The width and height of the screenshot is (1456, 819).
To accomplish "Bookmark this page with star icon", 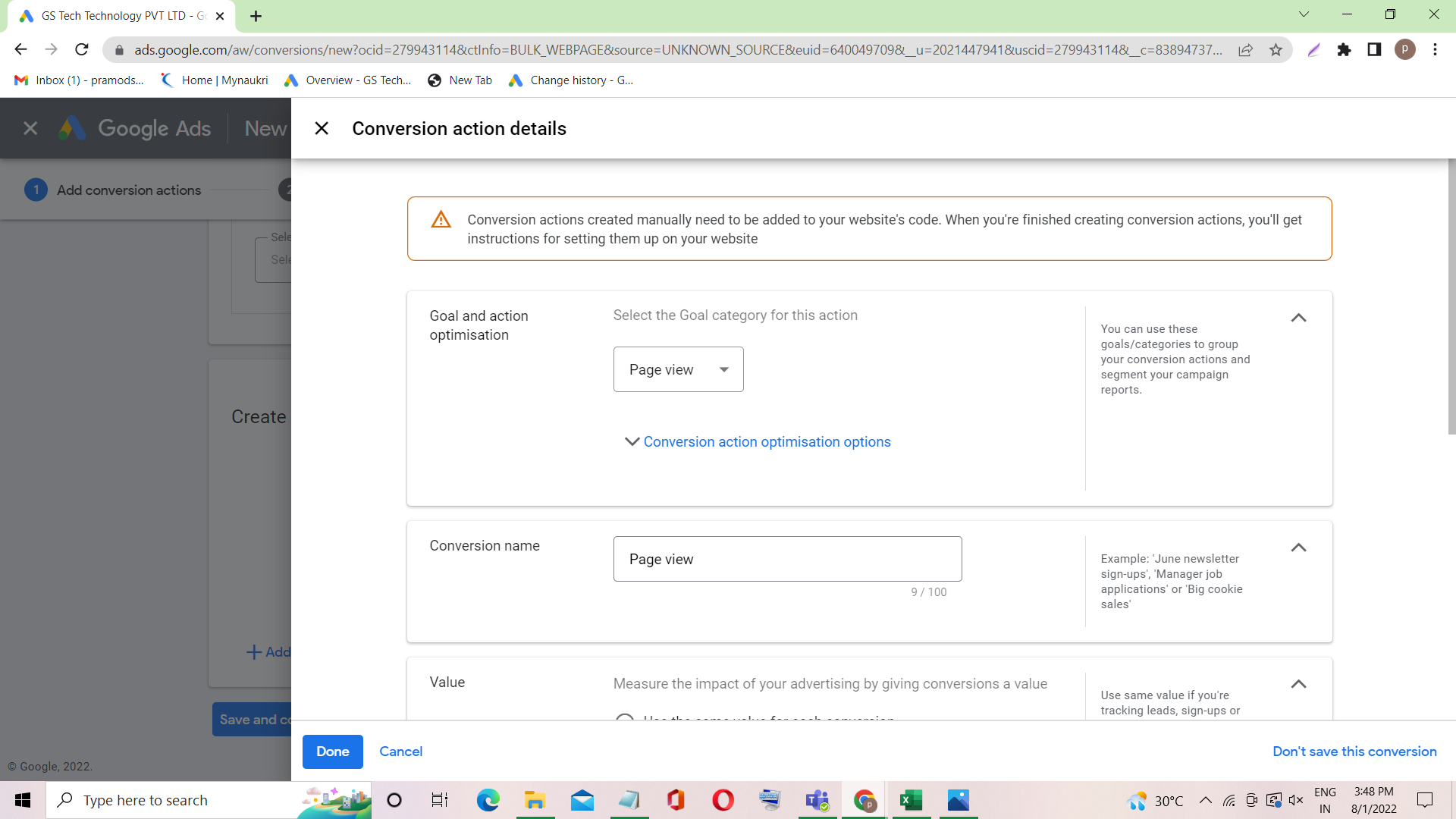I will [x=1276, y=50].
